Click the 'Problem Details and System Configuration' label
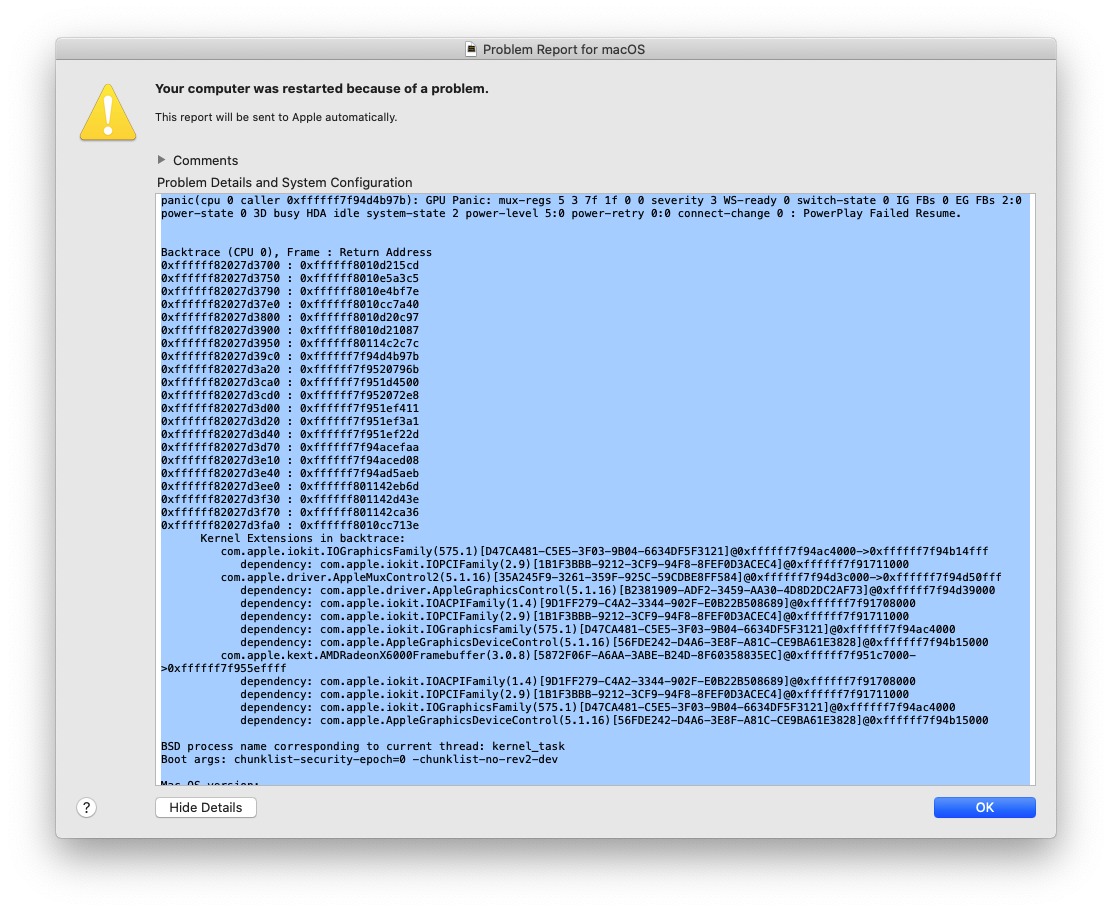1112x912 pixels. (284, 182)
